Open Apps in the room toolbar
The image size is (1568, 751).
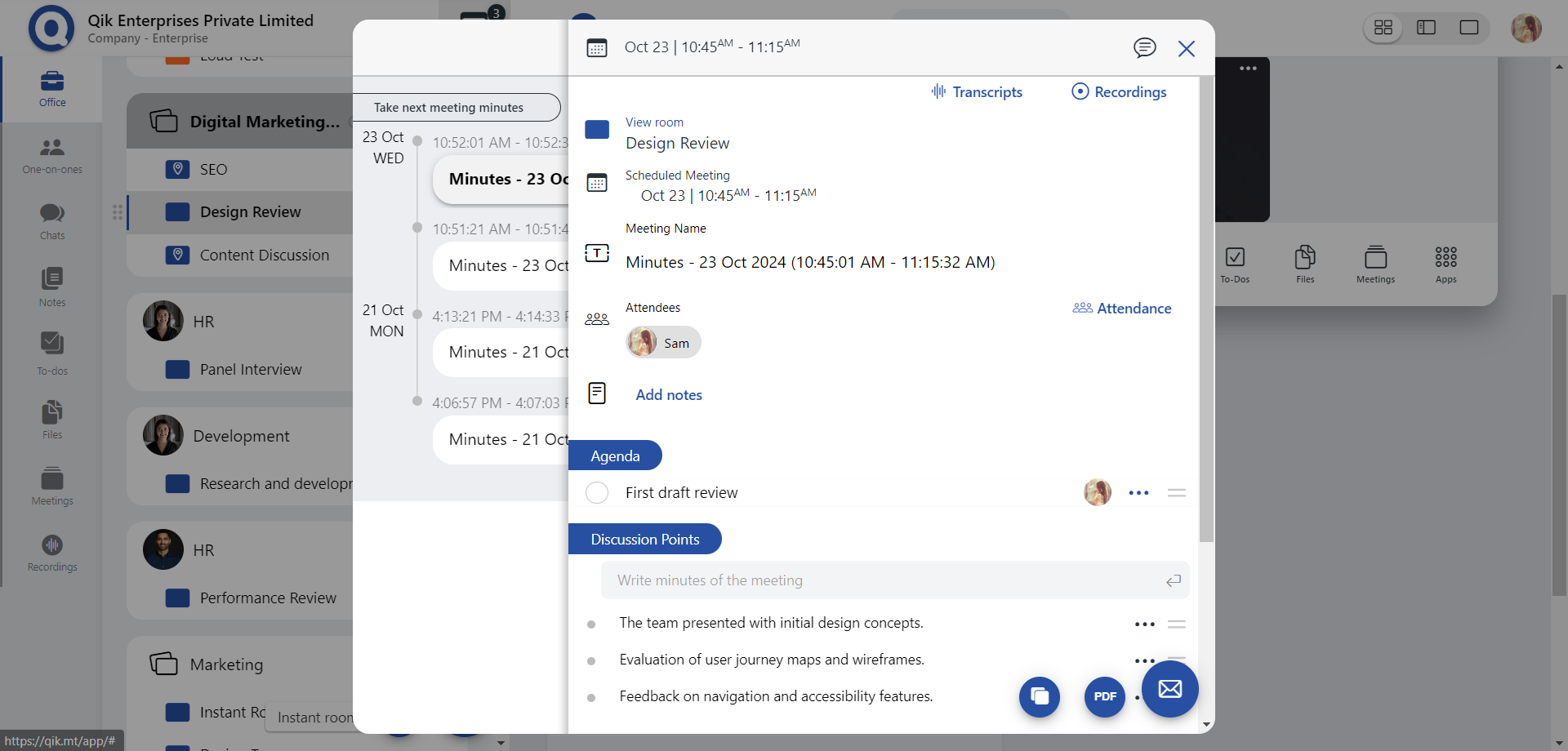[x=1446, y=264]
